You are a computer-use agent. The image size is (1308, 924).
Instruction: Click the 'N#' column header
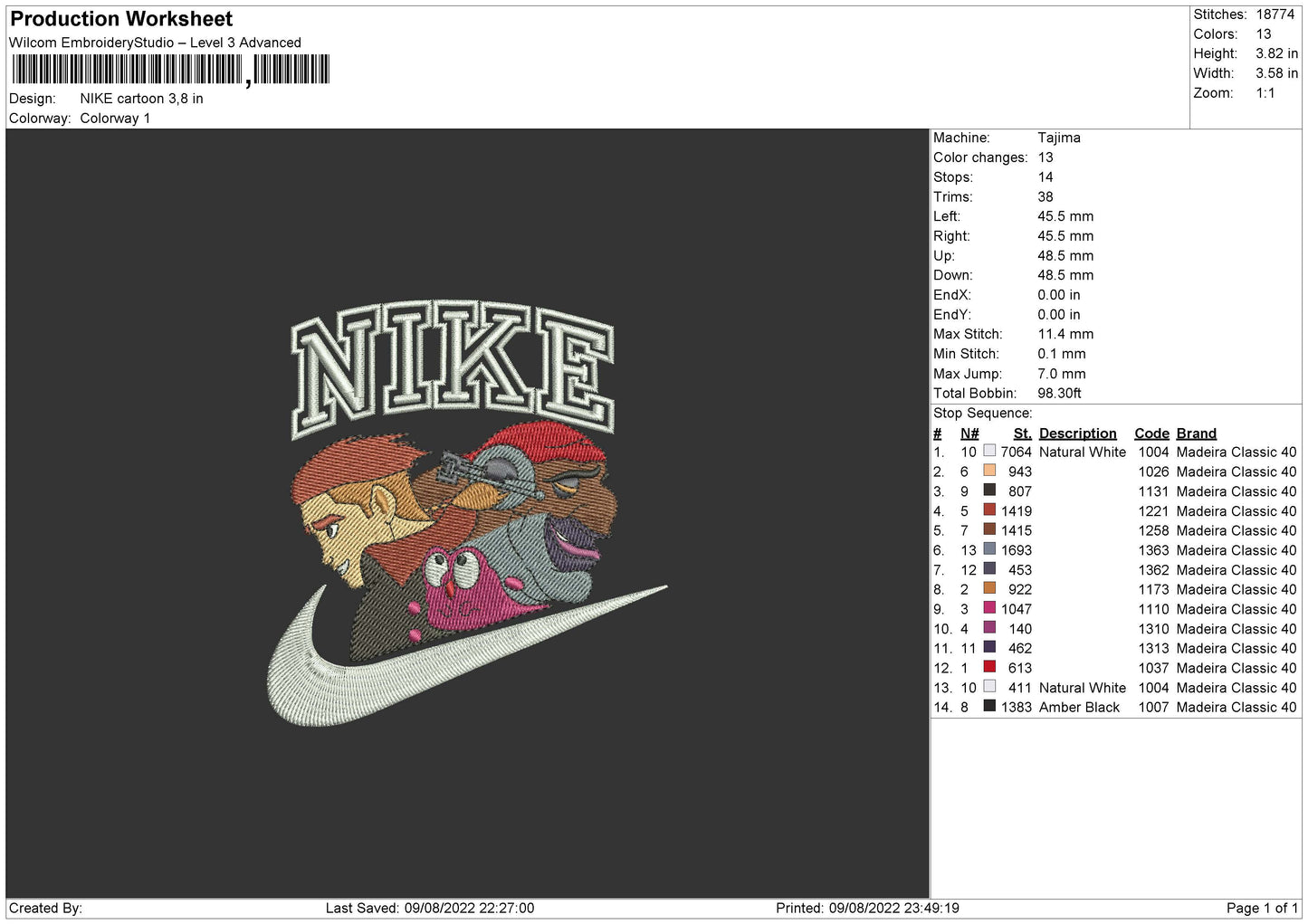tap(969, 433)
